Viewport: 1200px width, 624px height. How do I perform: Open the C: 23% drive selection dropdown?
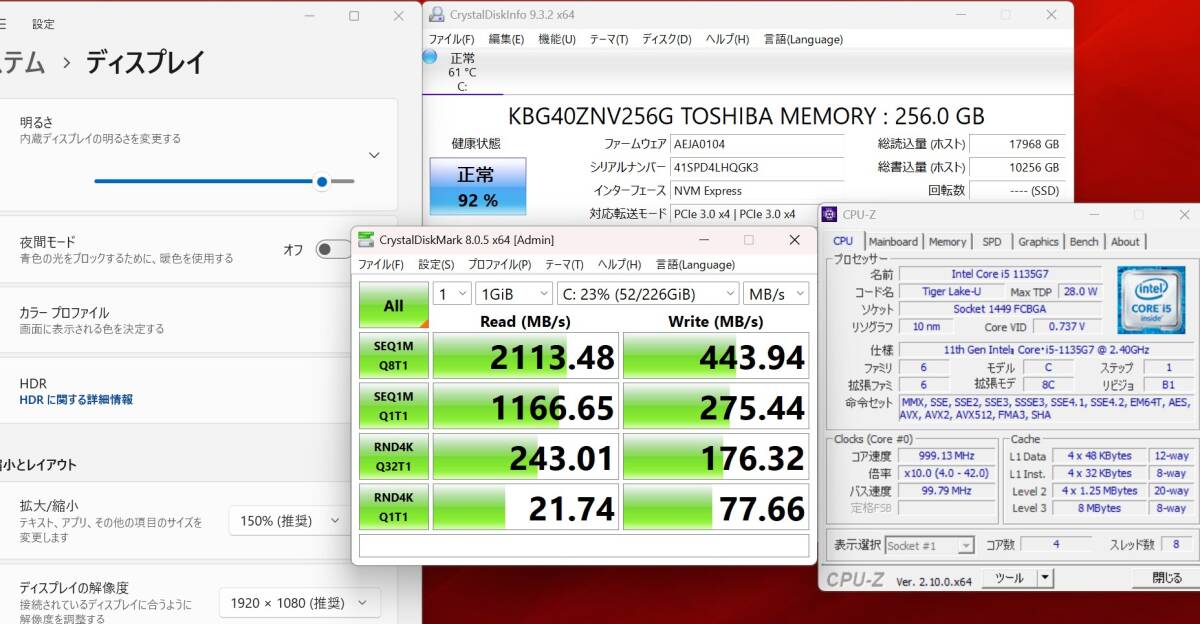(x=648, y=294)
